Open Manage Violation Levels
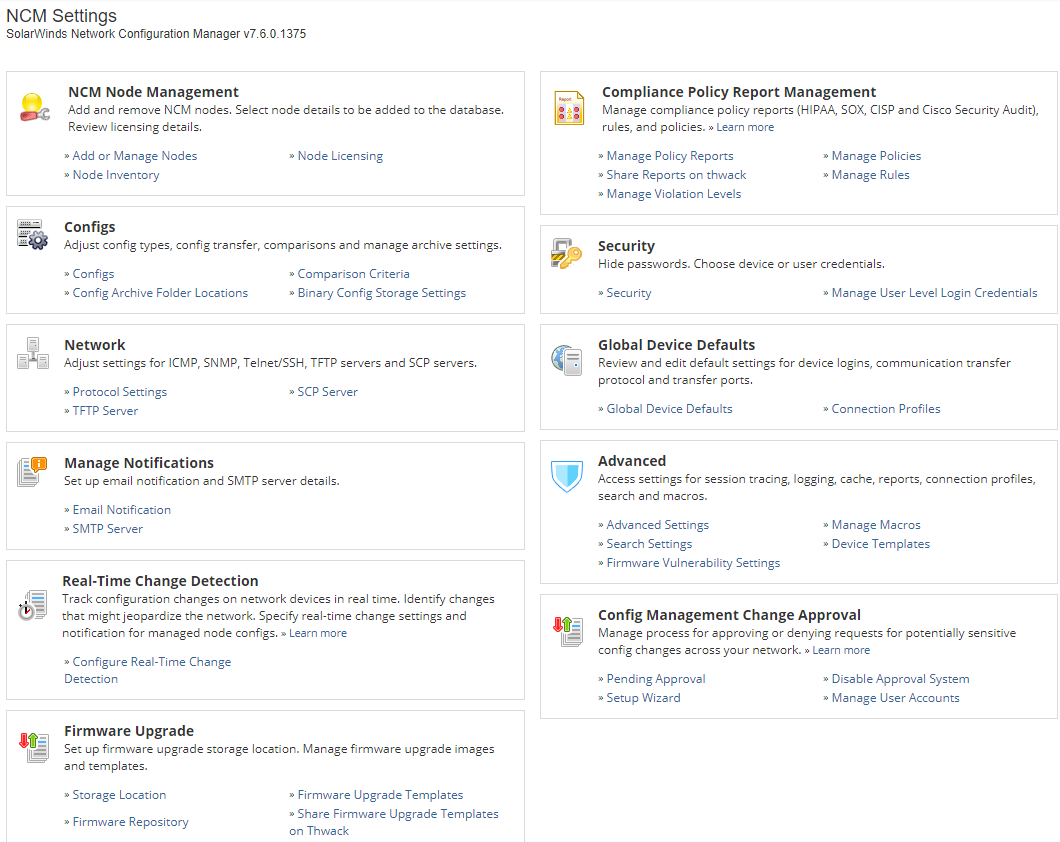 [x=673, y=194]
